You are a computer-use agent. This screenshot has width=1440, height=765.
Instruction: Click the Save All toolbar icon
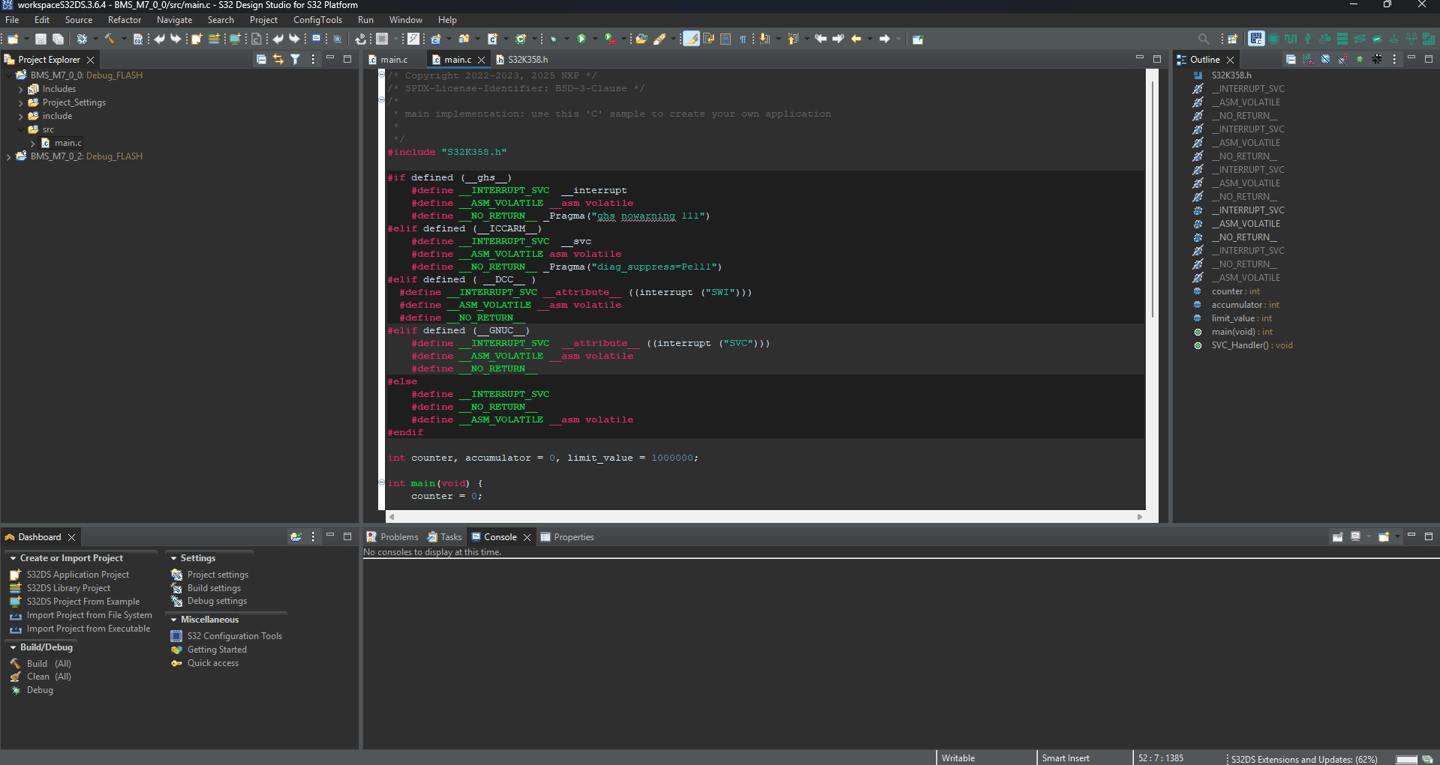tap(58, 39)
